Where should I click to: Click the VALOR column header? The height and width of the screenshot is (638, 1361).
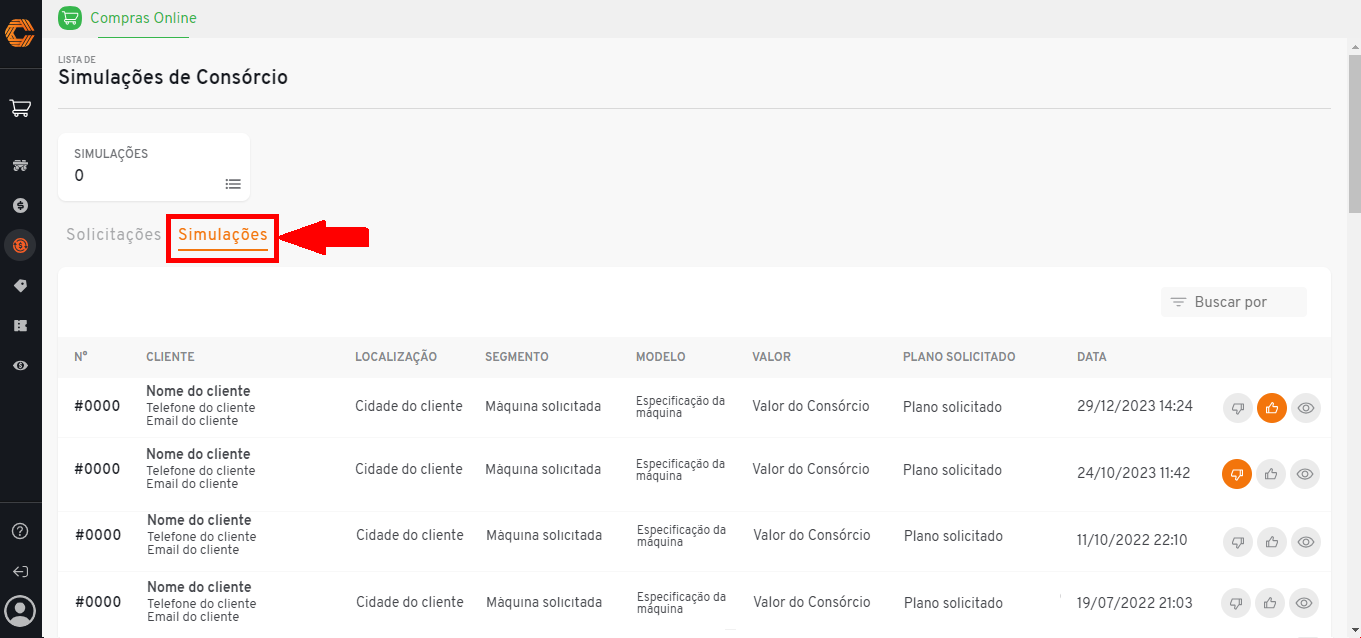[x=772, y=357]
